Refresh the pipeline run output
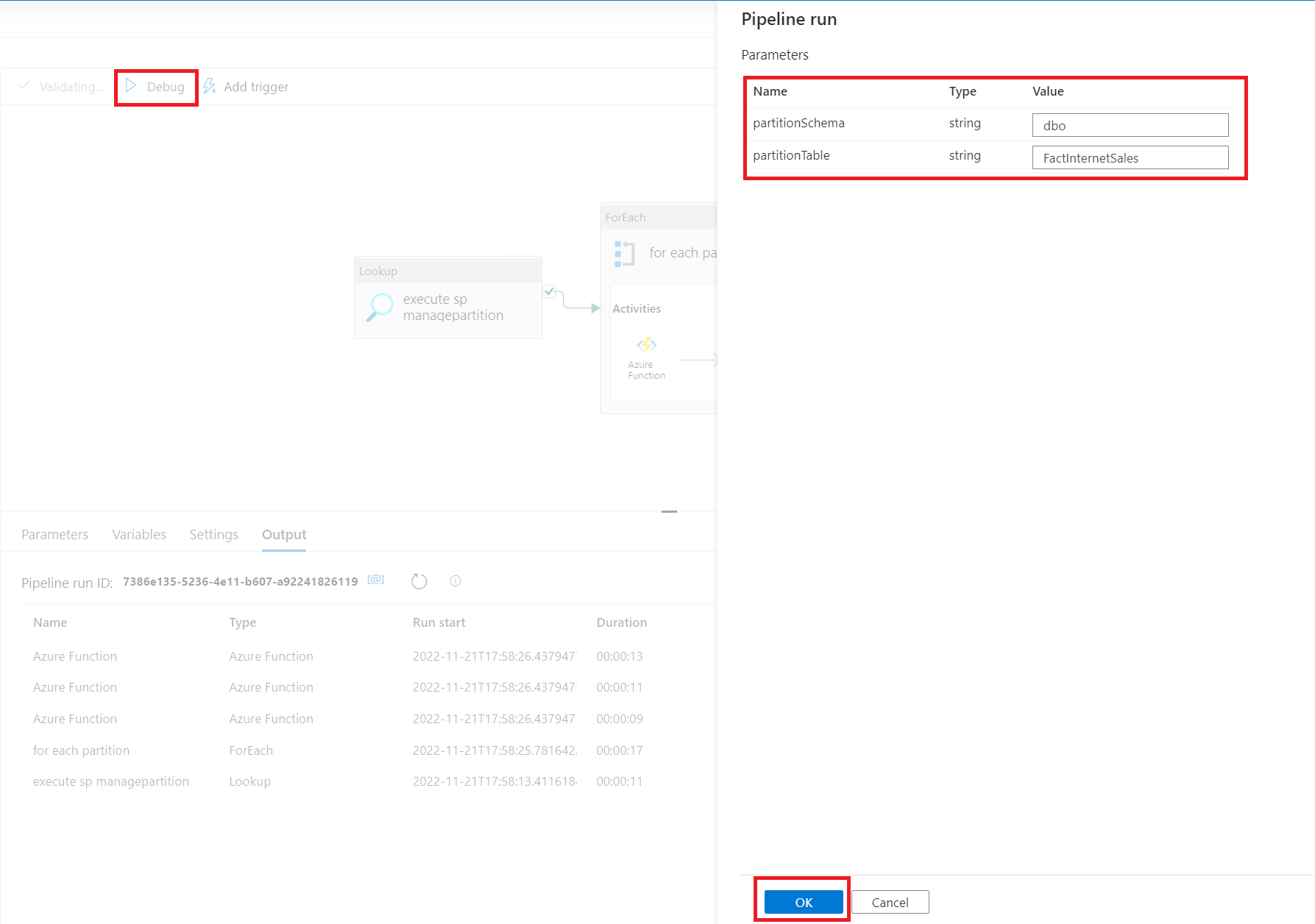This screenshot has height=924, width=1315. [419, 581]
